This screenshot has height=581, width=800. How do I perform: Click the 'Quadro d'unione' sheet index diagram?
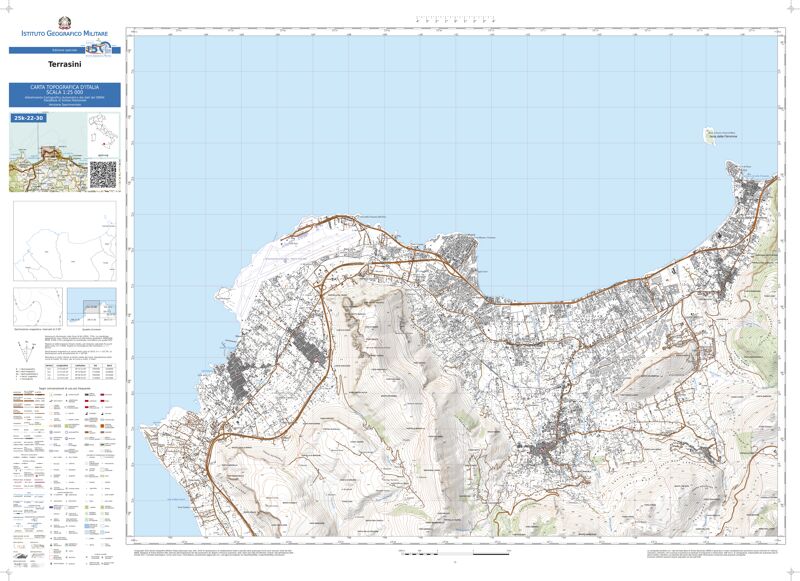click(x=98, y=306)
